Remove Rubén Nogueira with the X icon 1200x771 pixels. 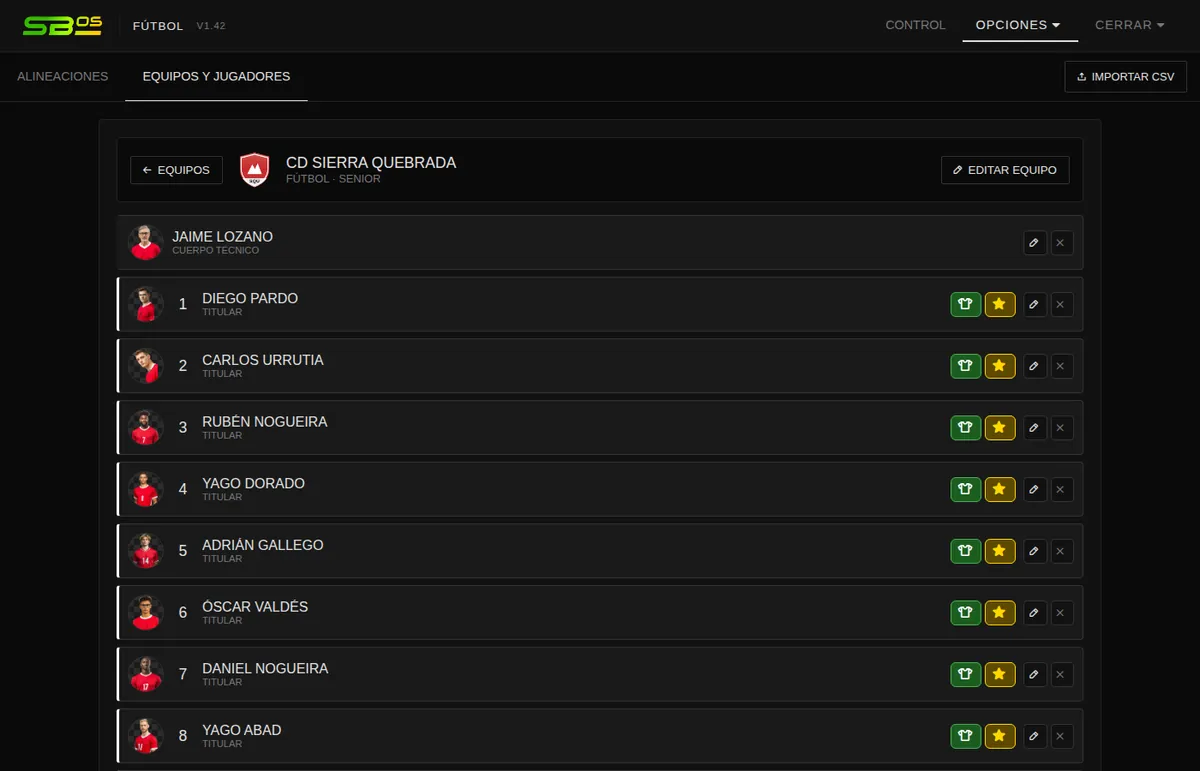pos(1061,428)
